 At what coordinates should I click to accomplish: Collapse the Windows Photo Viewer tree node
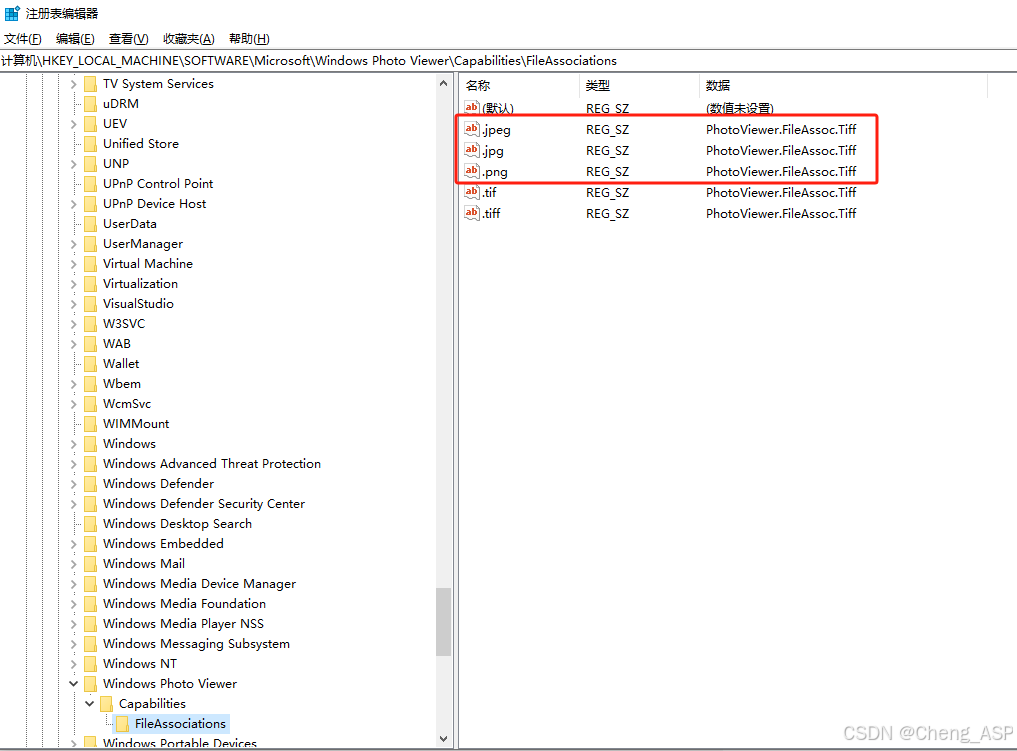coord(73,684)
